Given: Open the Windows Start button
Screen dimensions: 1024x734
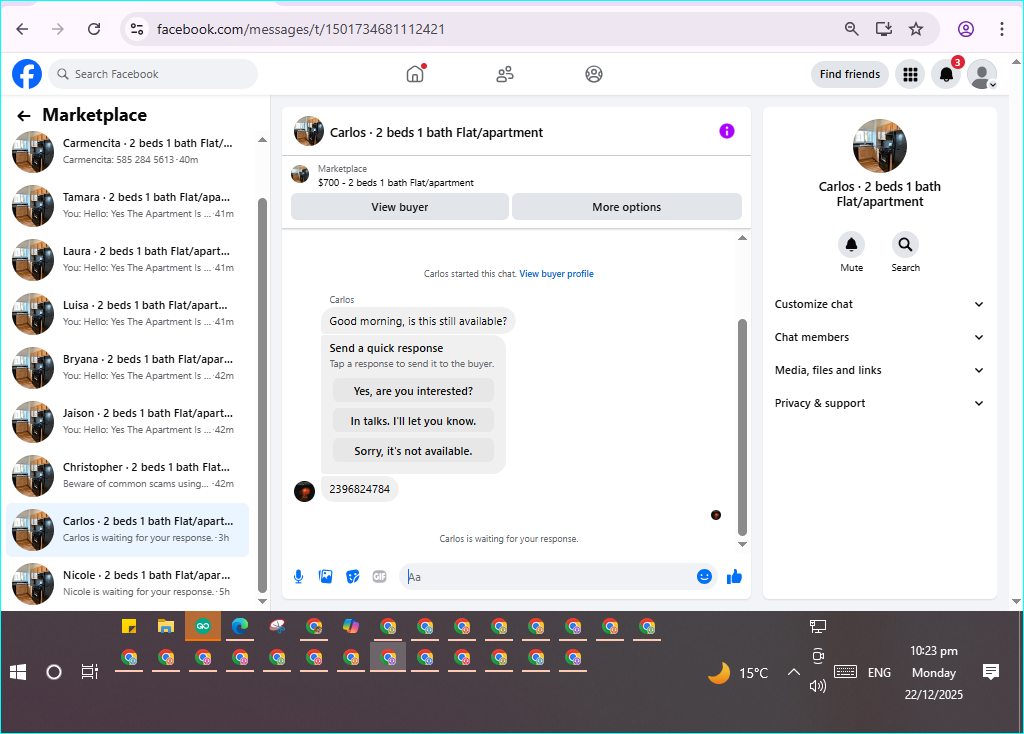Looking at the screenshot, I should coord(18,672).
